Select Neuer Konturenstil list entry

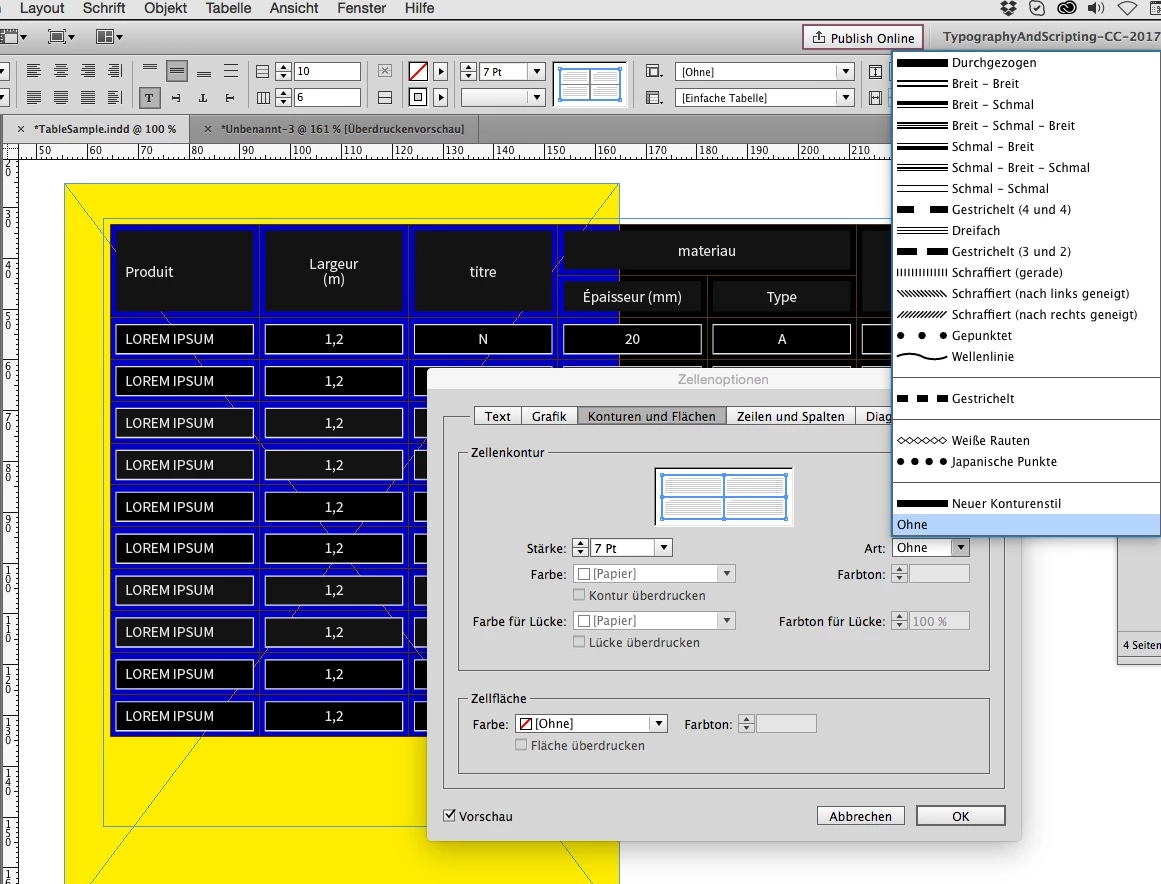click(1026, 503)
